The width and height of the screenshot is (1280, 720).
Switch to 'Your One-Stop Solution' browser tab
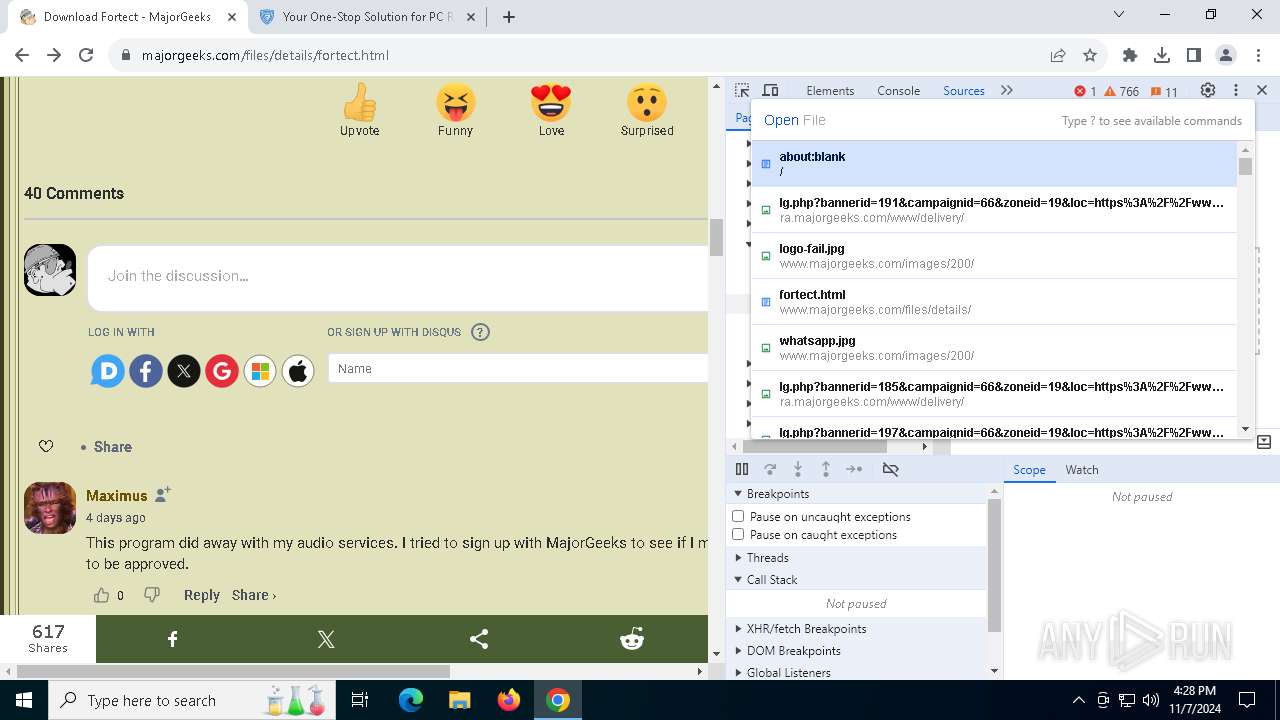[x=366, y=17]
